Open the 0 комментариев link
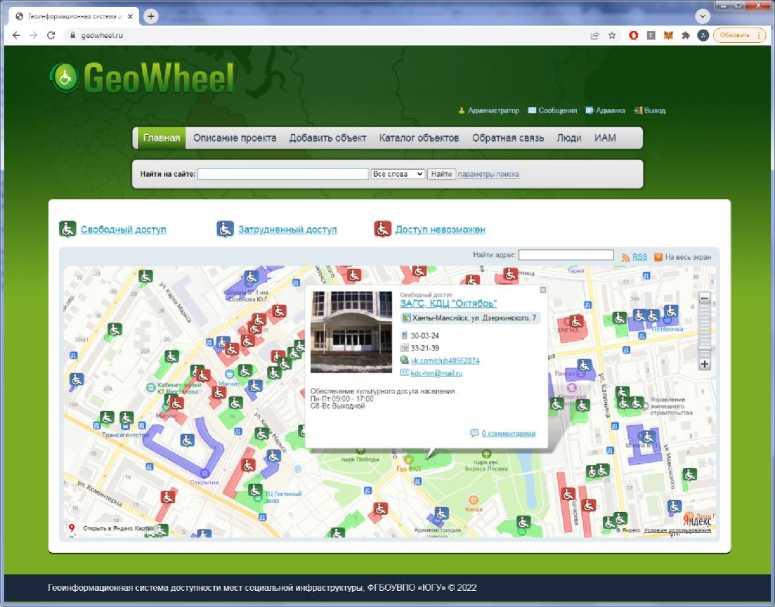 pos(509,434)
